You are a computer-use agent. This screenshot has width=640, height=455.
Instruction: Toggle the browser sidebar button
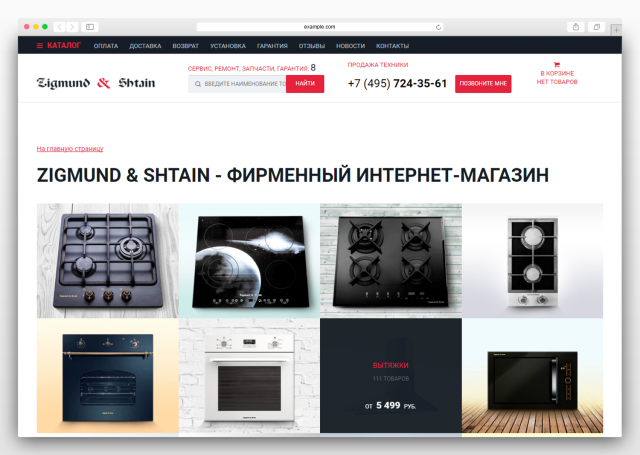click(x=90, y=27)
